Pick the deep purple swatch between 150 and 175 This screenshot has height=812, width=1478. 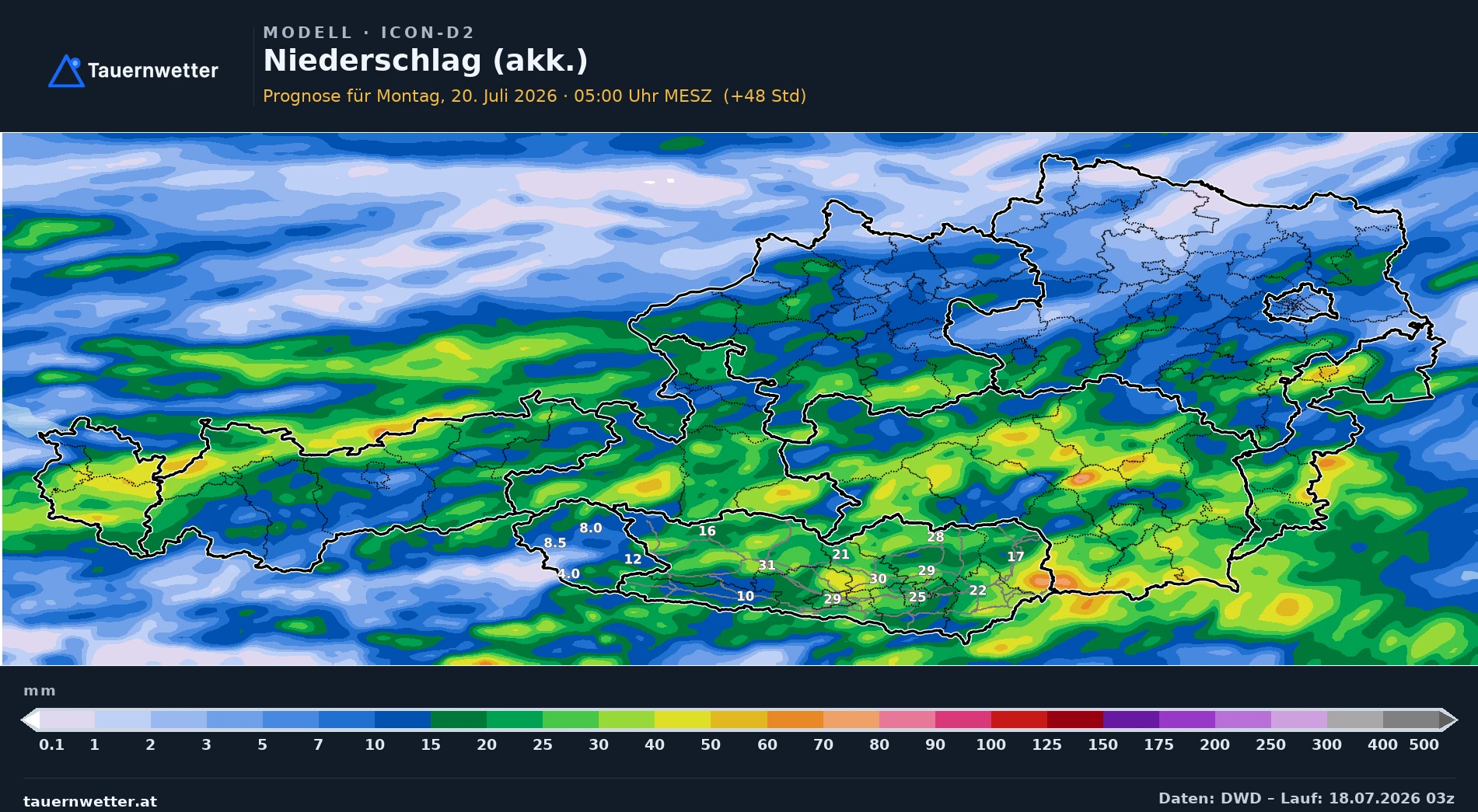pyautogui.click(x=1131, y=720)
